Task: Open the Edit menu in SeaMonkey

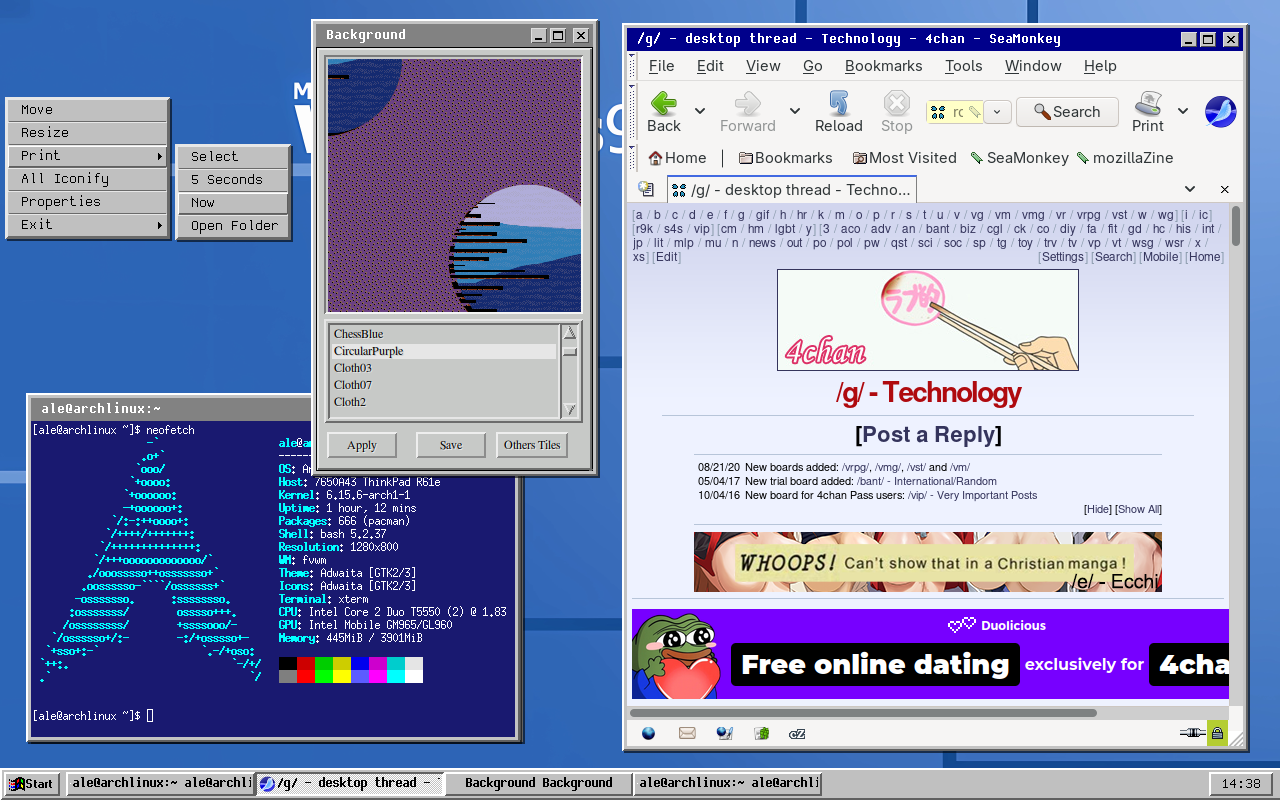Action: (x=710, y=66)
